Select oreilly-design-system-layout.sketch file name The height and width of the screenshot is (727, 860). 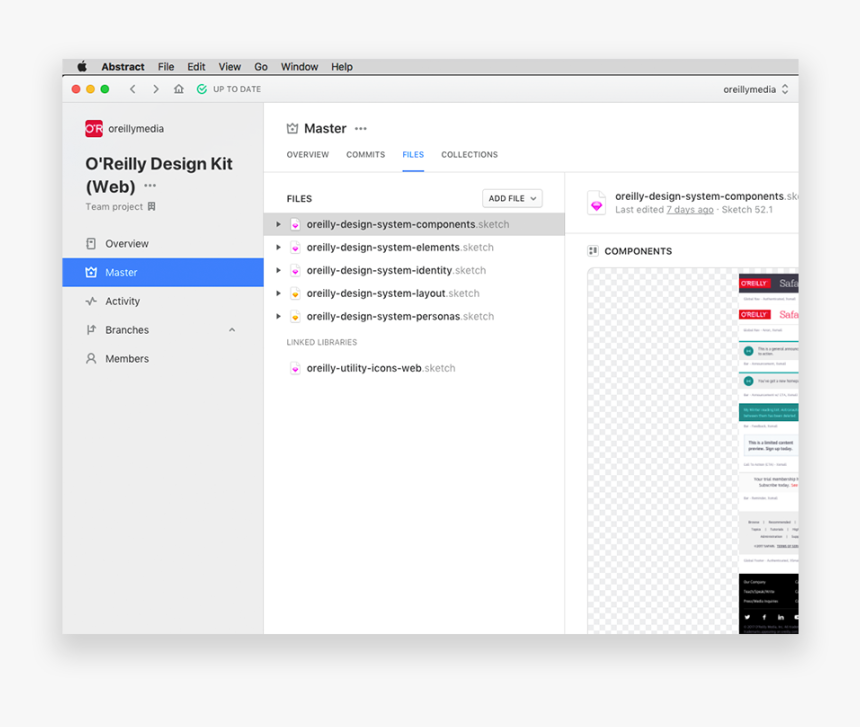pos(393,293)
